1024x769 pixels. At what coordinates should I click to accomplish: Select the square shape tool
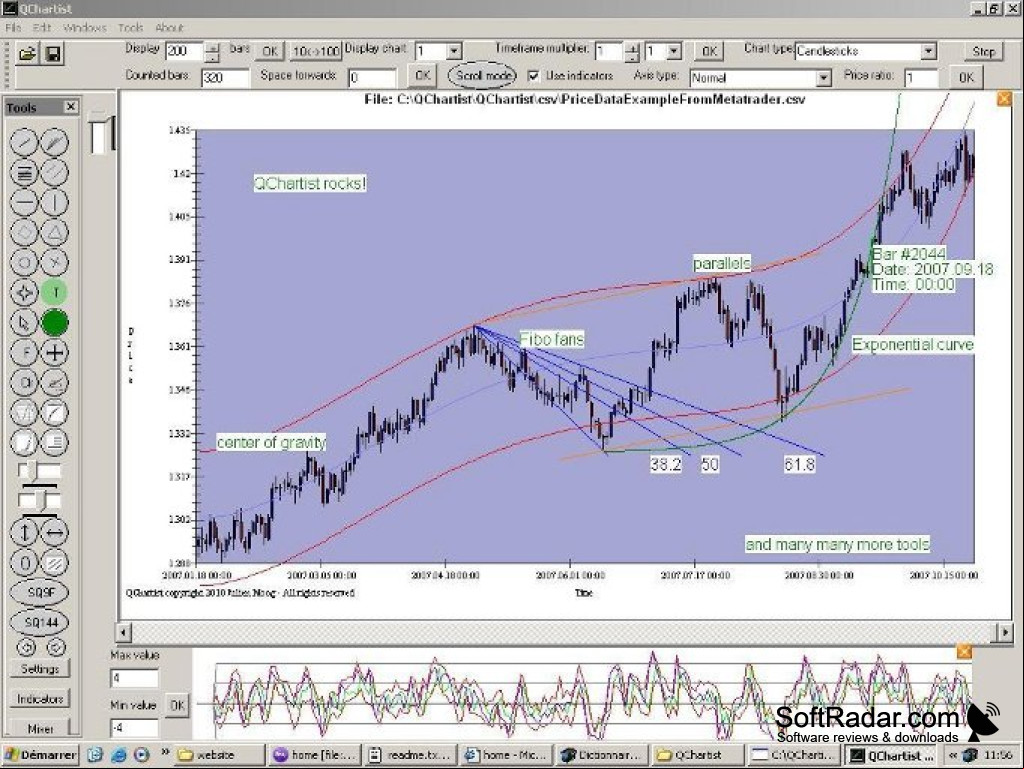point(24,232)
